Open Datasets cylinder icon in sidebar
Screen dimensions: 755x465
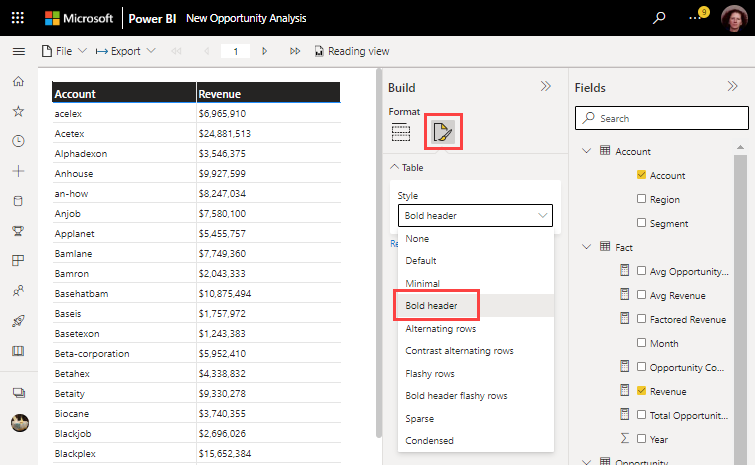(18, 201)
